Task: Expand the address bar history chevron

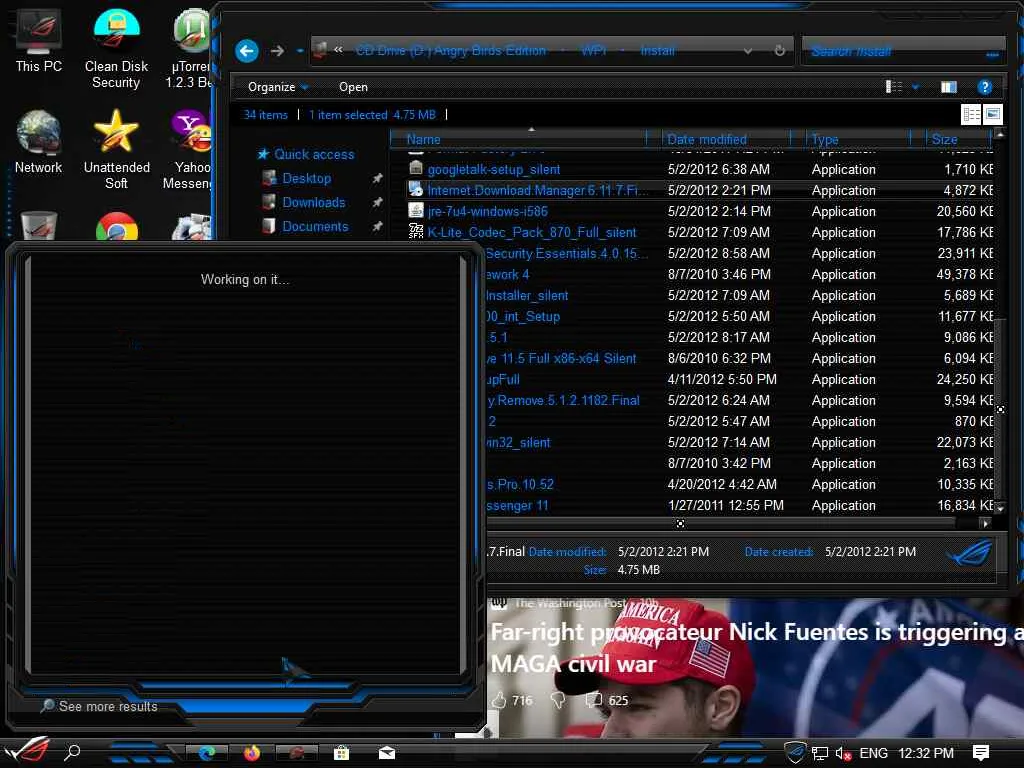Action: point(748,51)
